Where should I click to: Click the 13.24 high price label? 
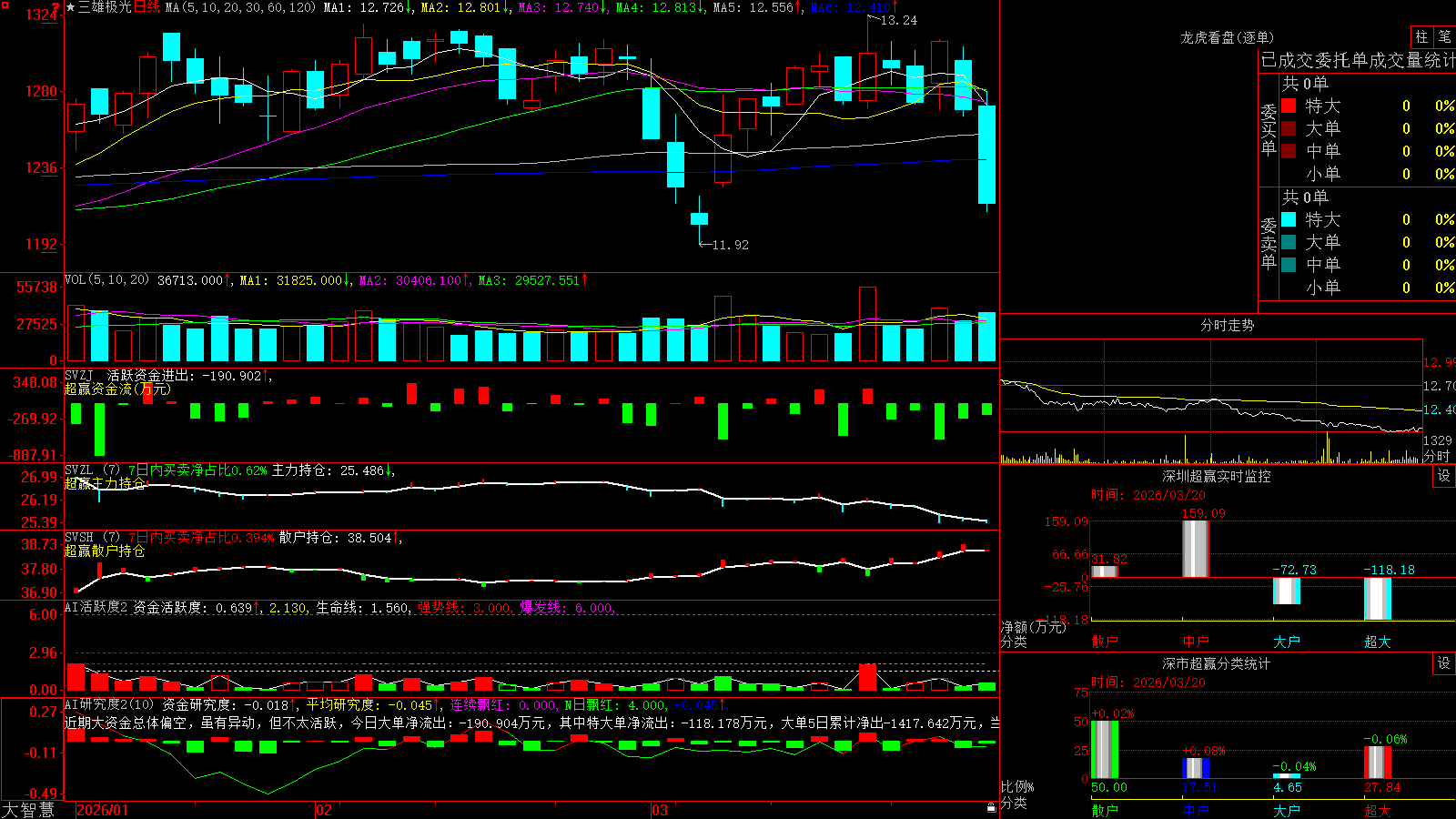pyautogui.click(x=899, y=20)
